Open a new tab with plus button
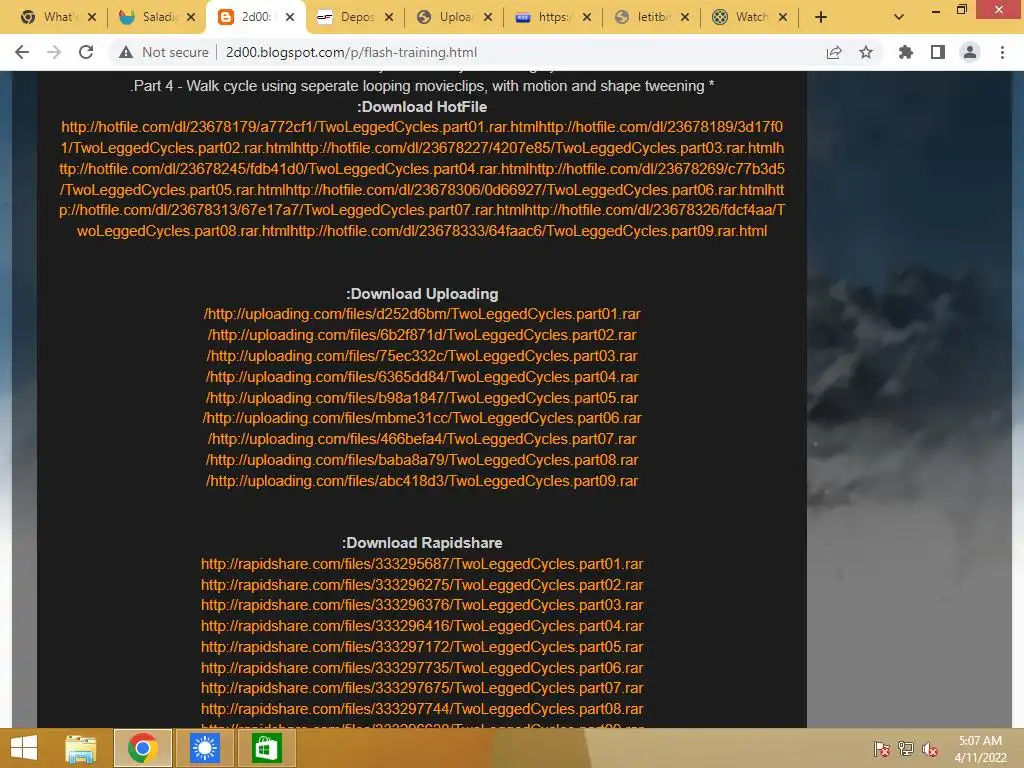Image resolution: width=1024 pixels, height=768 pixels. click(821, 18)
